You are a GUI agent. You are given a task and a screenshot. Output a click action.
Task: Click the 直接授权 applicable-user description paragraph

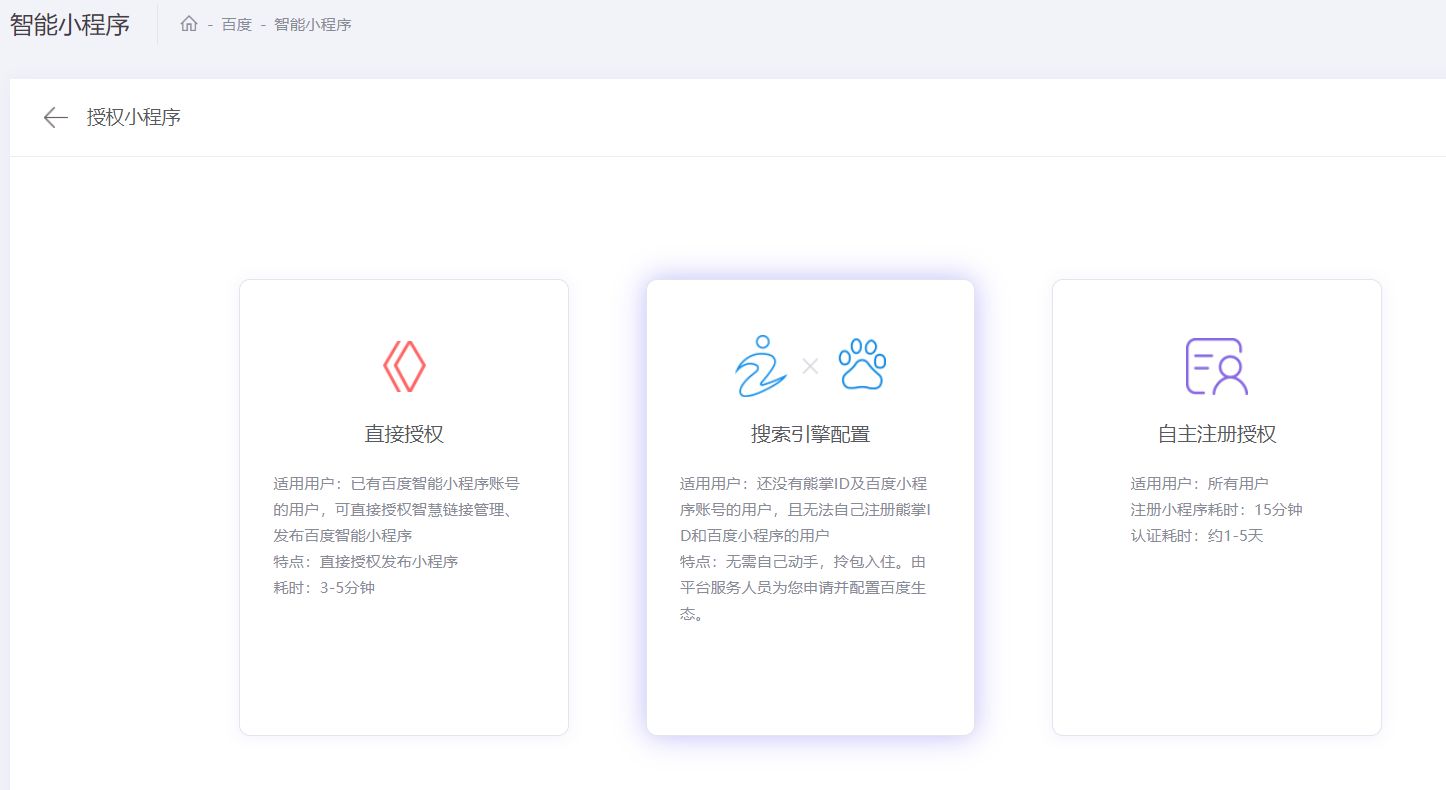397,510
